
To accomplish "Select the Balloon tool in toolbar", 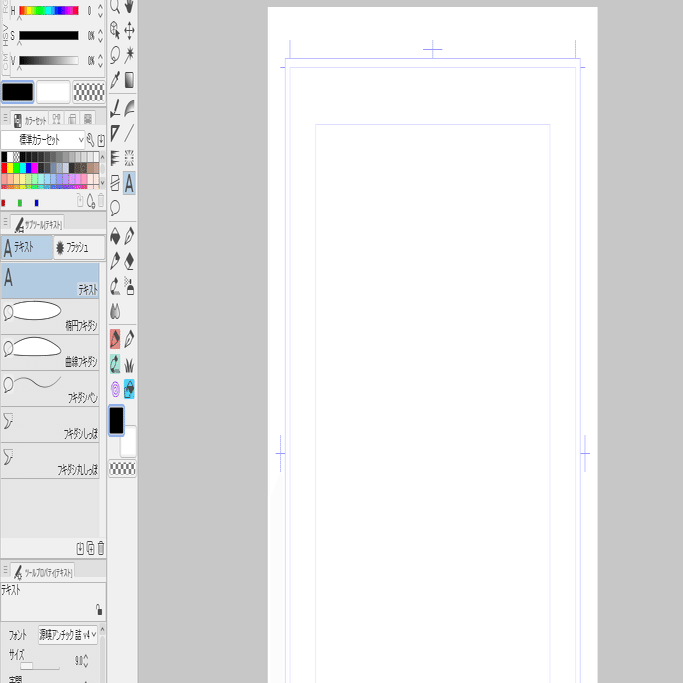I will click(x=115, y=208).
